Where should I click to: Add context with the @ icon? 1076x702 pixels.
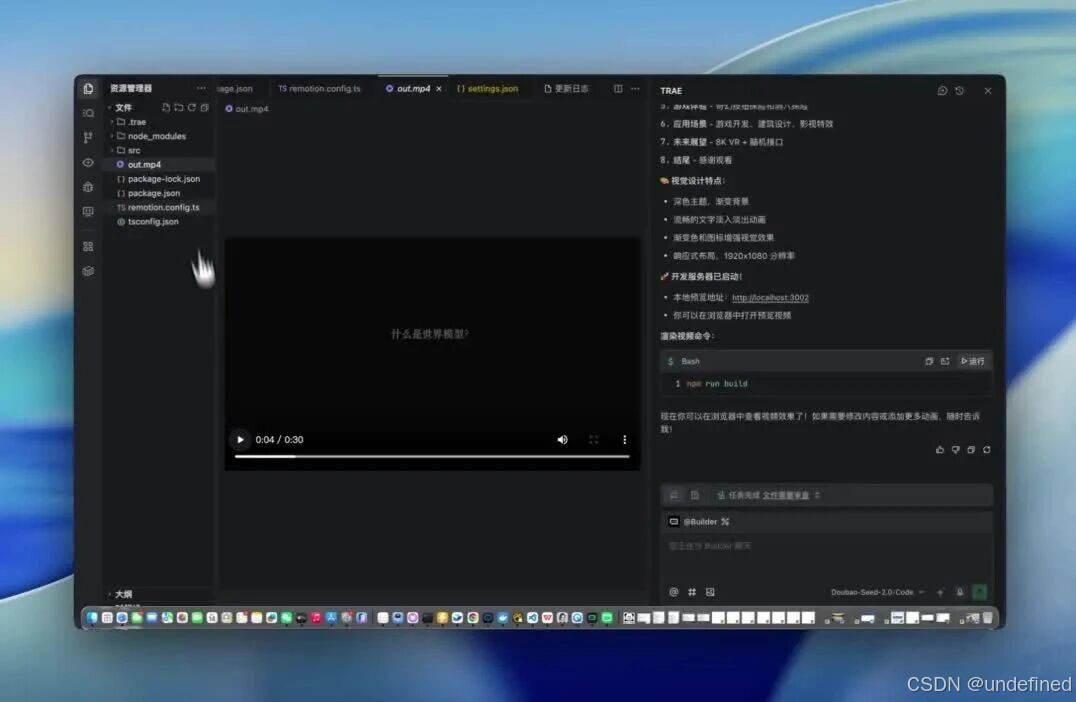[x=674, y=592]
